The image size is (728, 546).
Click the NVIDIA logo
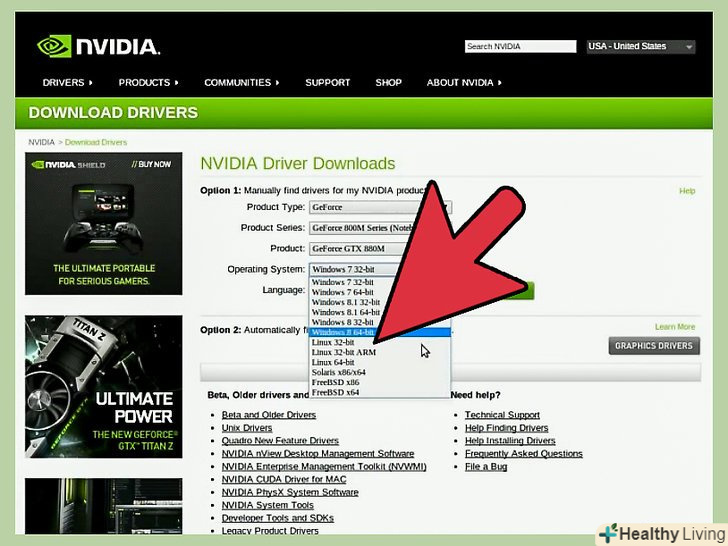click(x=98, y=46)
